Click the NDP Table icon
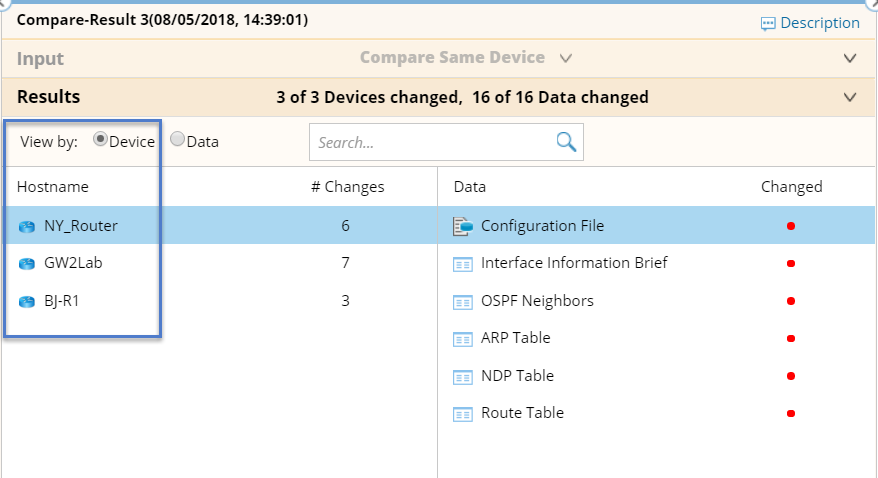The image size is (878, 478). (x=462, y=376)
